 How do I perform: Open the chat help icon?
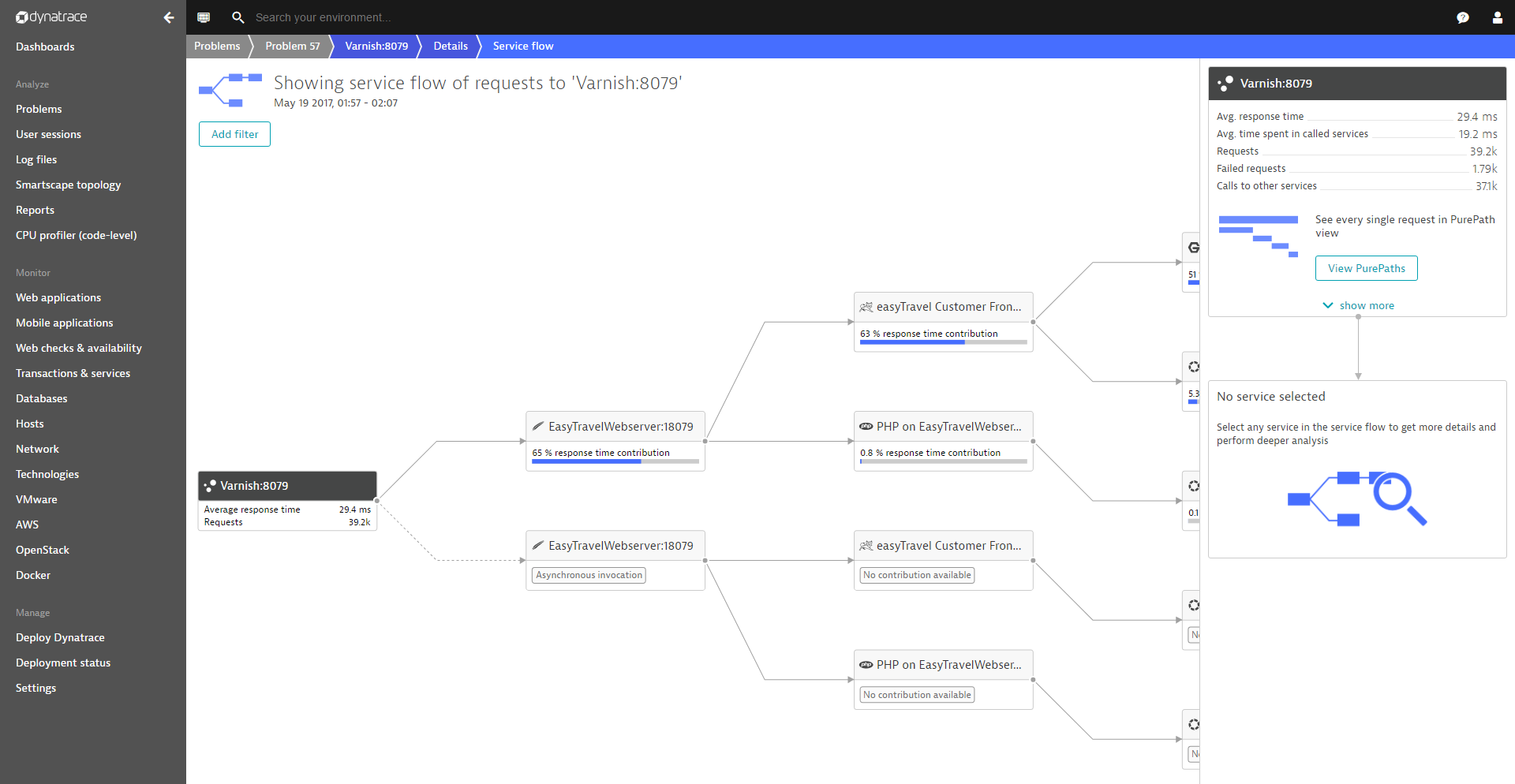coord(1463,17)
